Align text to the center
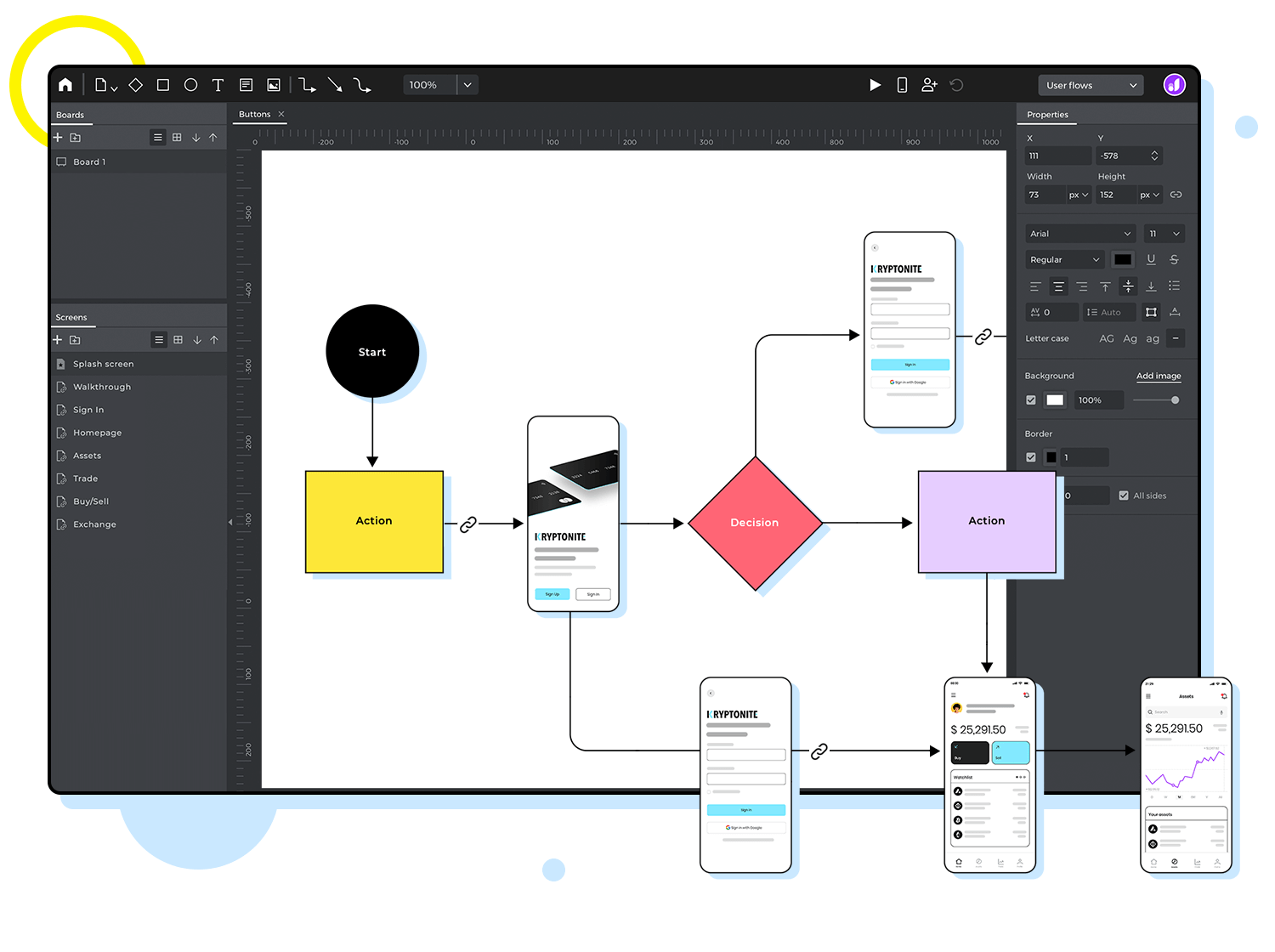This screenshot has height=952, width=1275. [1058, 286]
